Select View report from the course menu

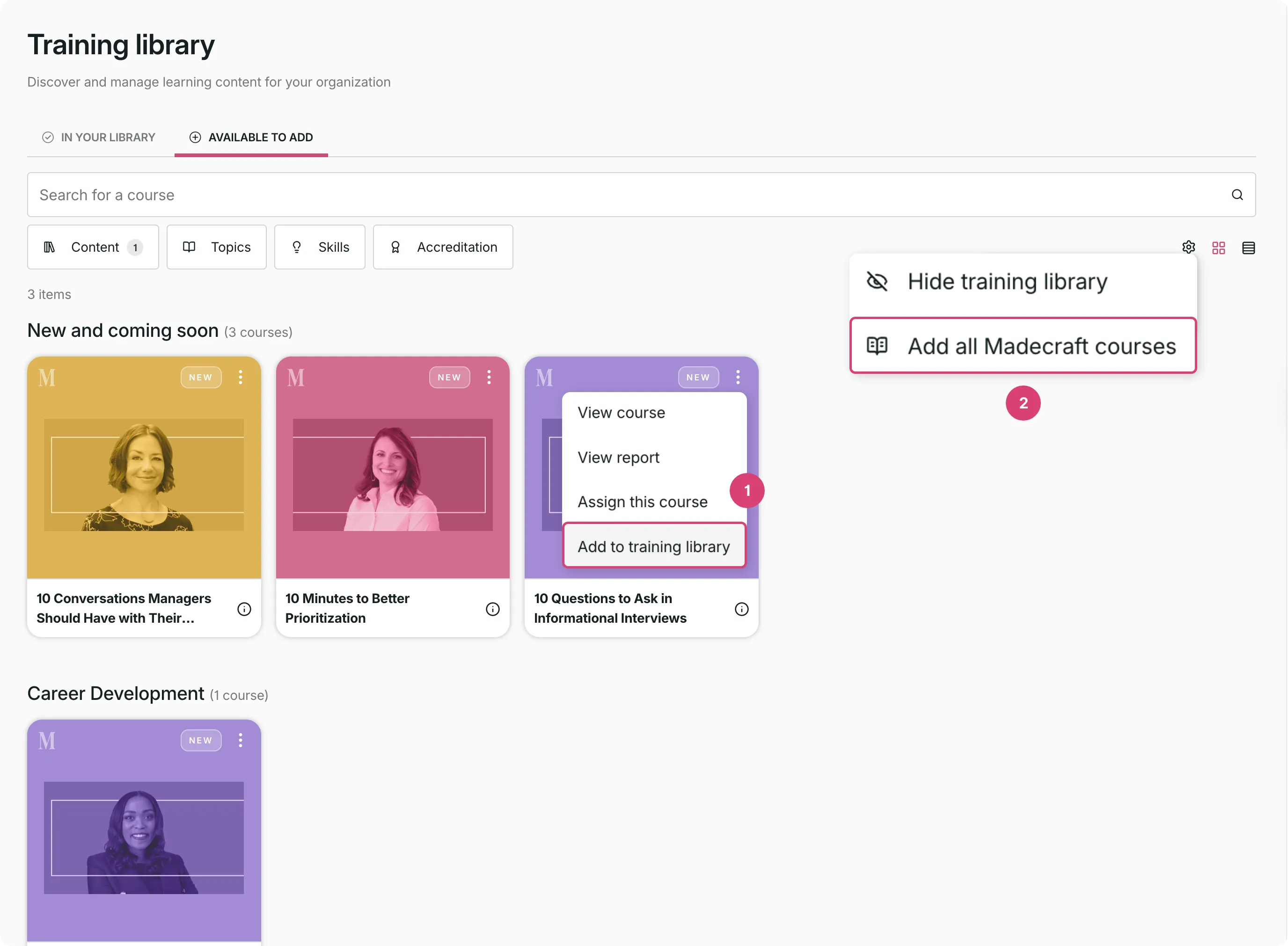click(618, 457)
